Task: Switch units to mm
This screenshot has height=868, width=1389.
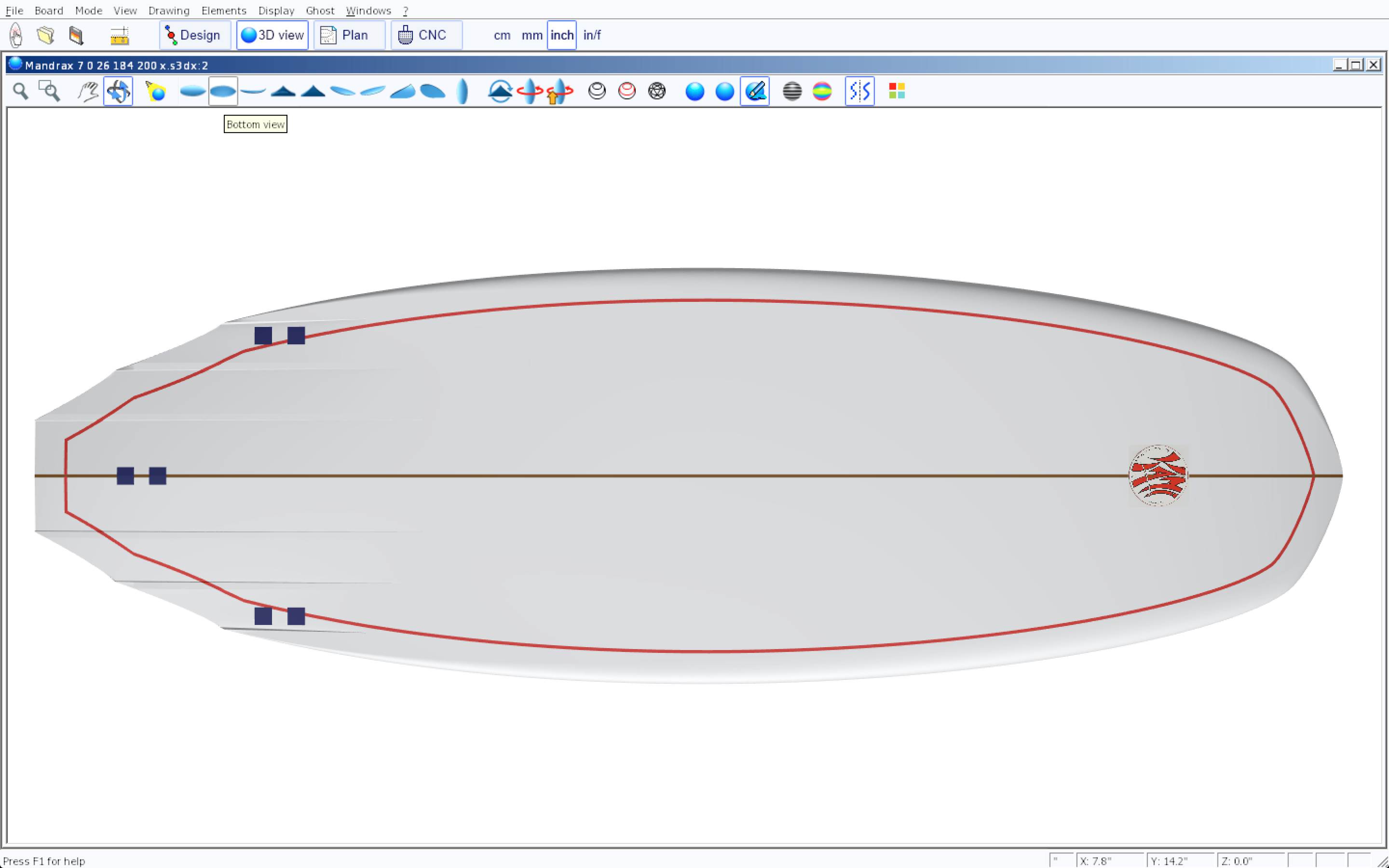Action: point(531,35)
